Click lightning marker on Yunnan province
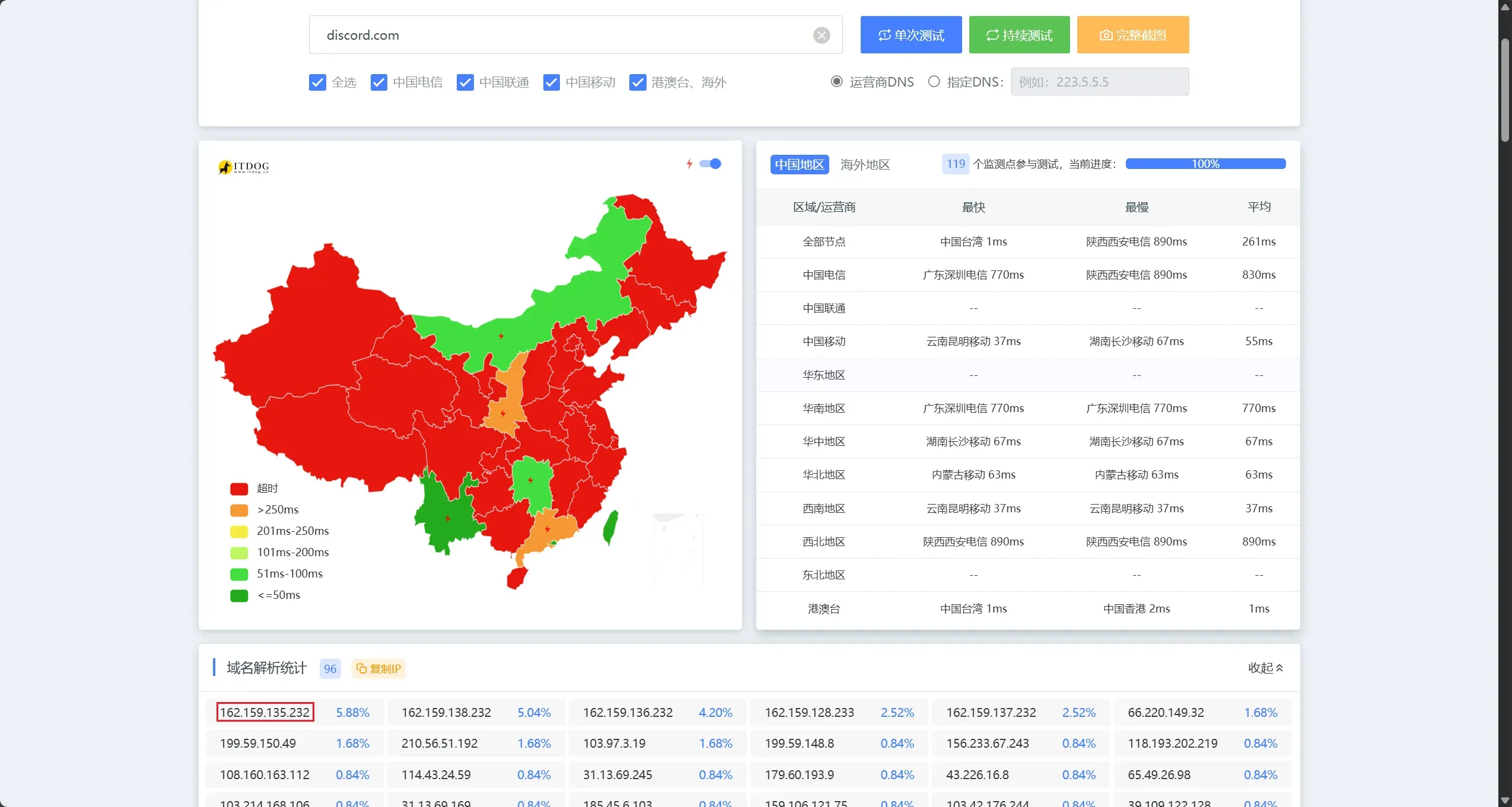The height and width of the screenshot is (807, 1512). [x=448, y=518]
